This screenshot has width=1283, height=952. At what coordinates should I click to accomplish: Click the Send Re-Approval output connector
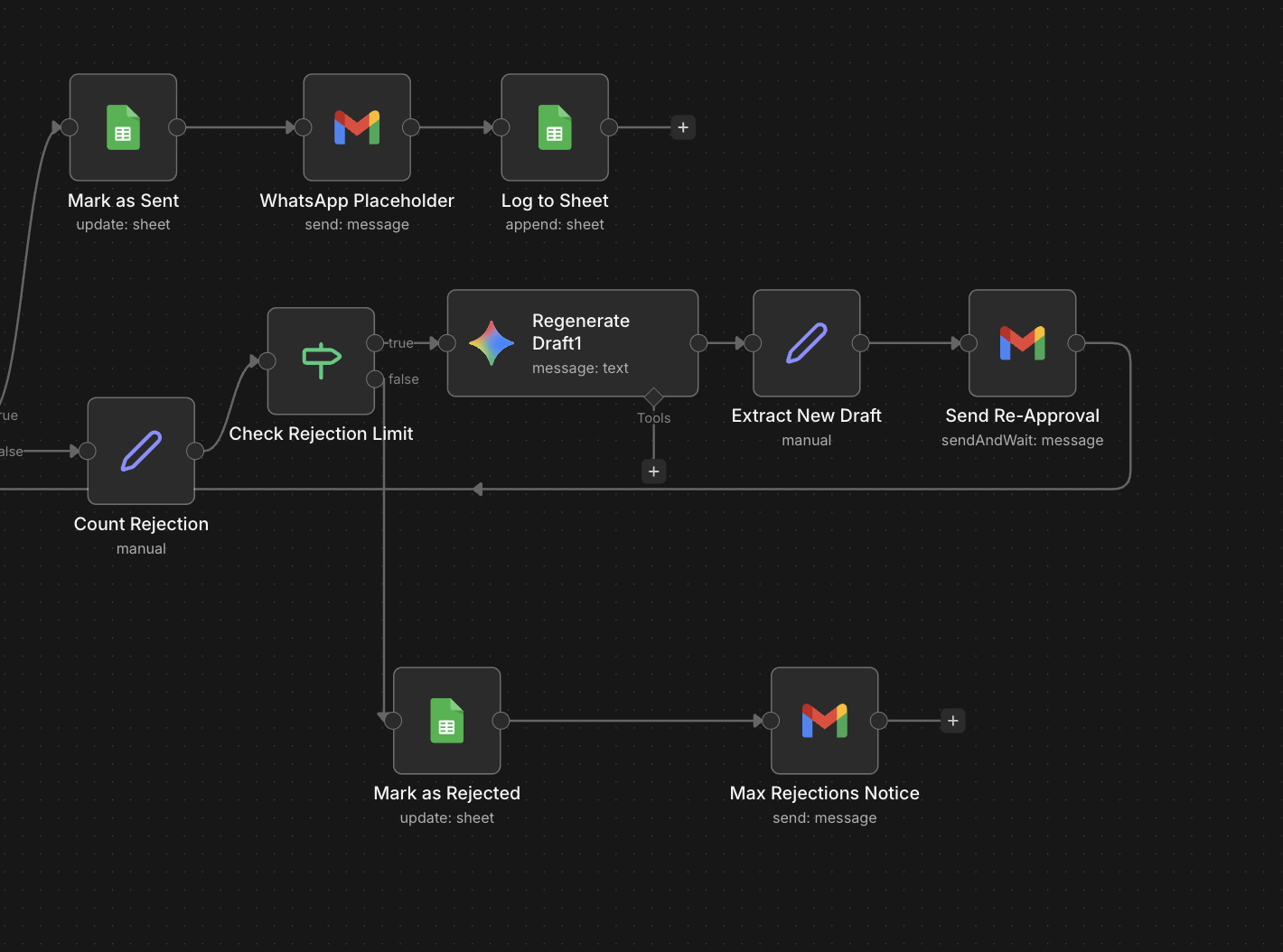1076,343
